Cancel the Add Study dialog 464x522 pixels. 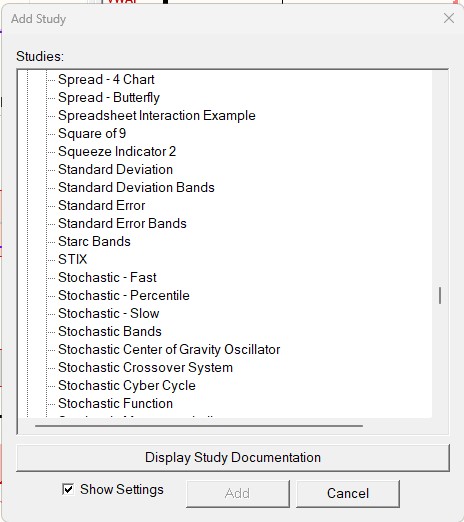[348, 493]
